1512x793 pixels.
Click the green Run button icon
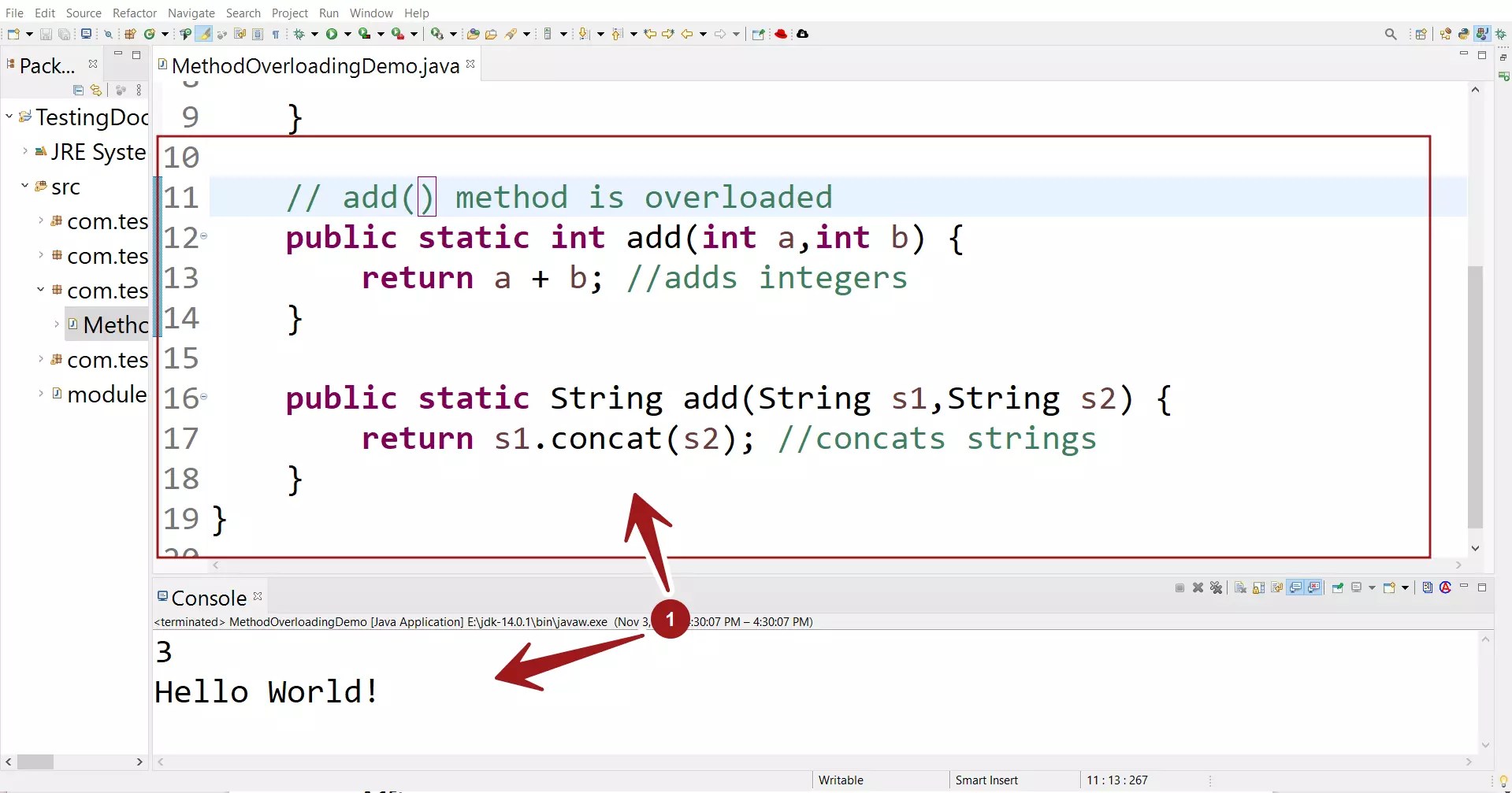click(x=332, y=34)
